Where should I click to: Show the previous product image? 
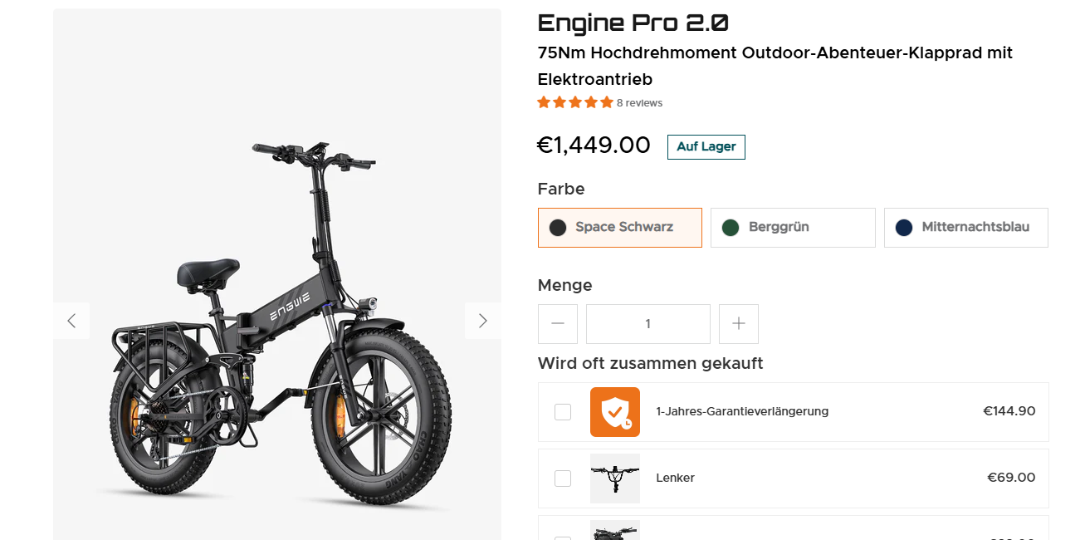pos(72,321)
